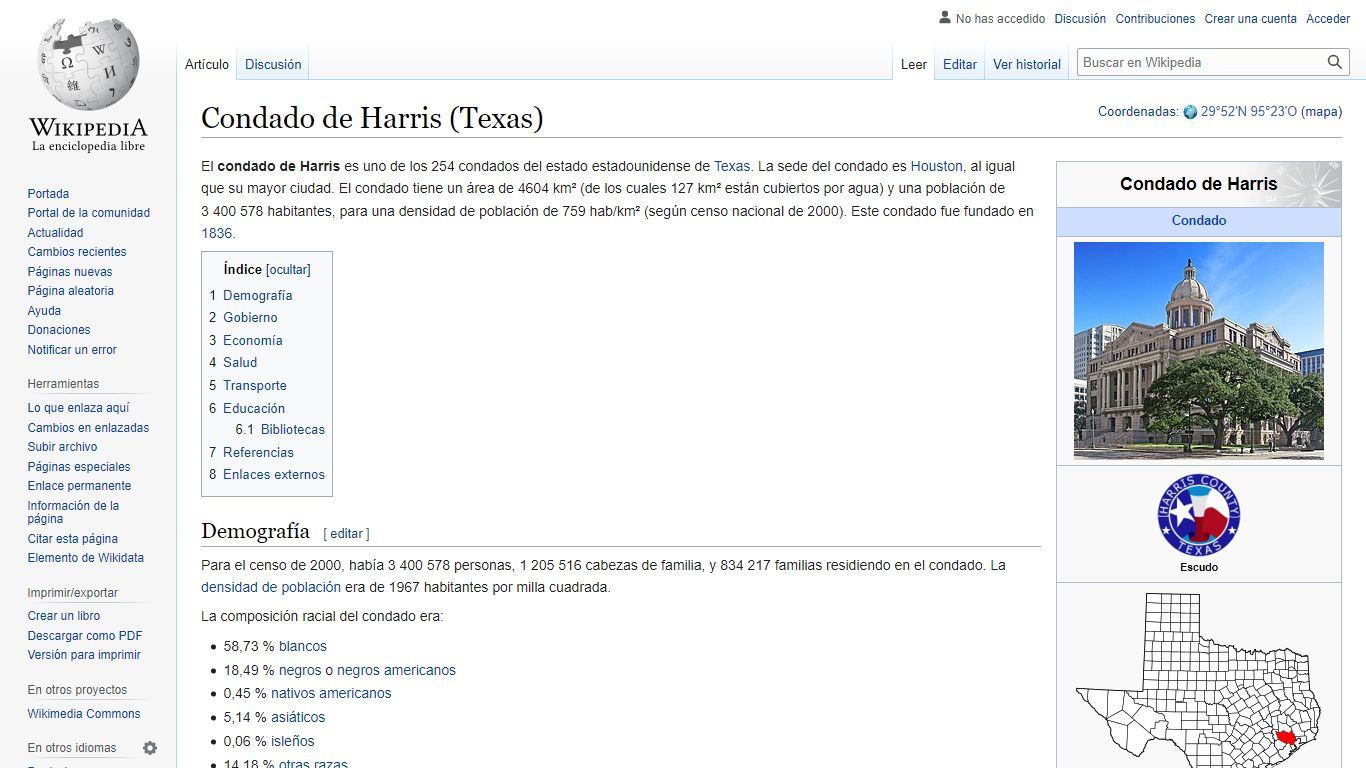Open Ayuda in the sidebar
This screenshot has width=1366, height=768.
[44, 311]
